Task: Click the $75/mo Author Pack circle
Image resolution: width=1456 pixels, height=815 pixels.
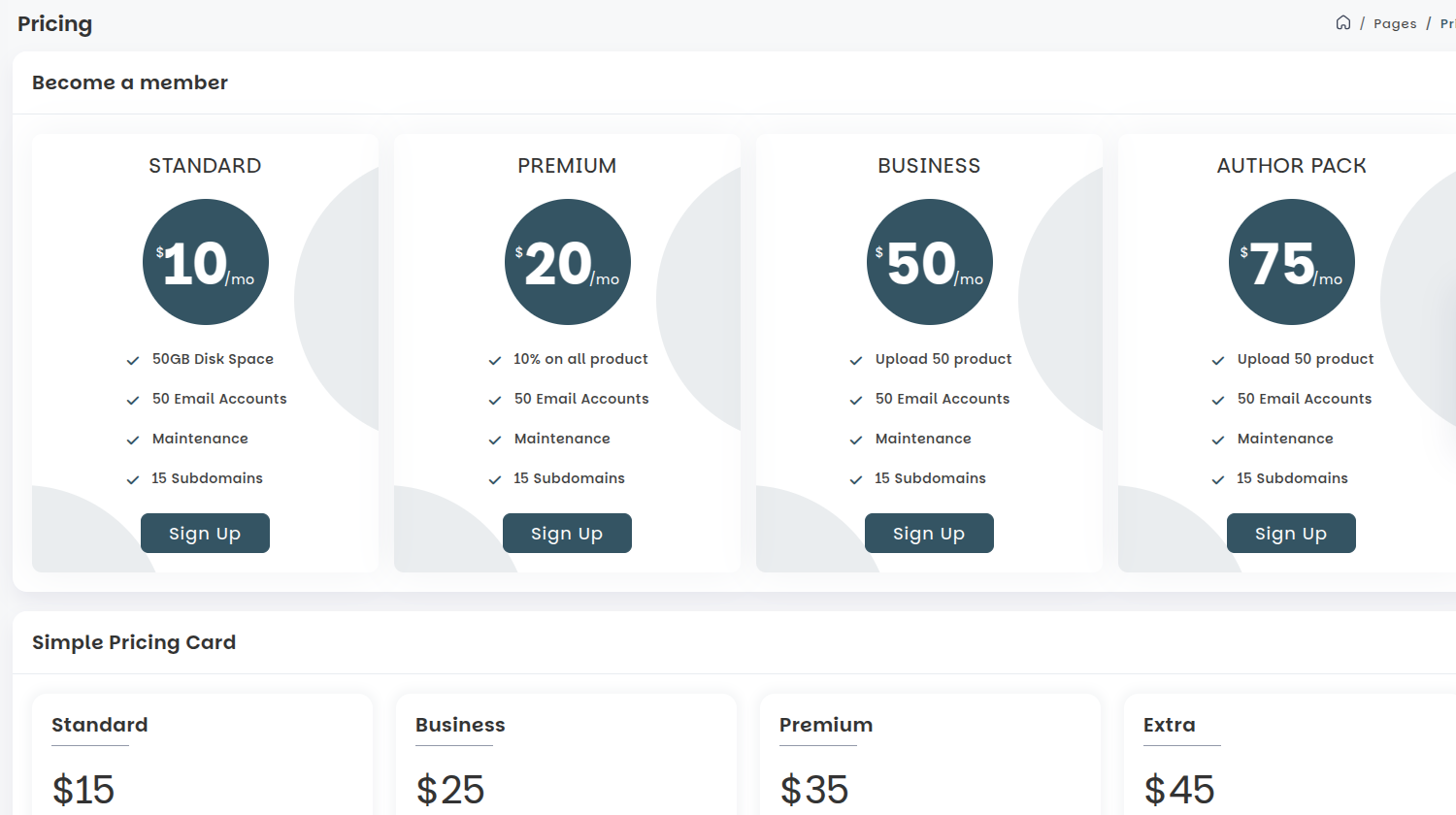Action: [x=1292, y=262]
